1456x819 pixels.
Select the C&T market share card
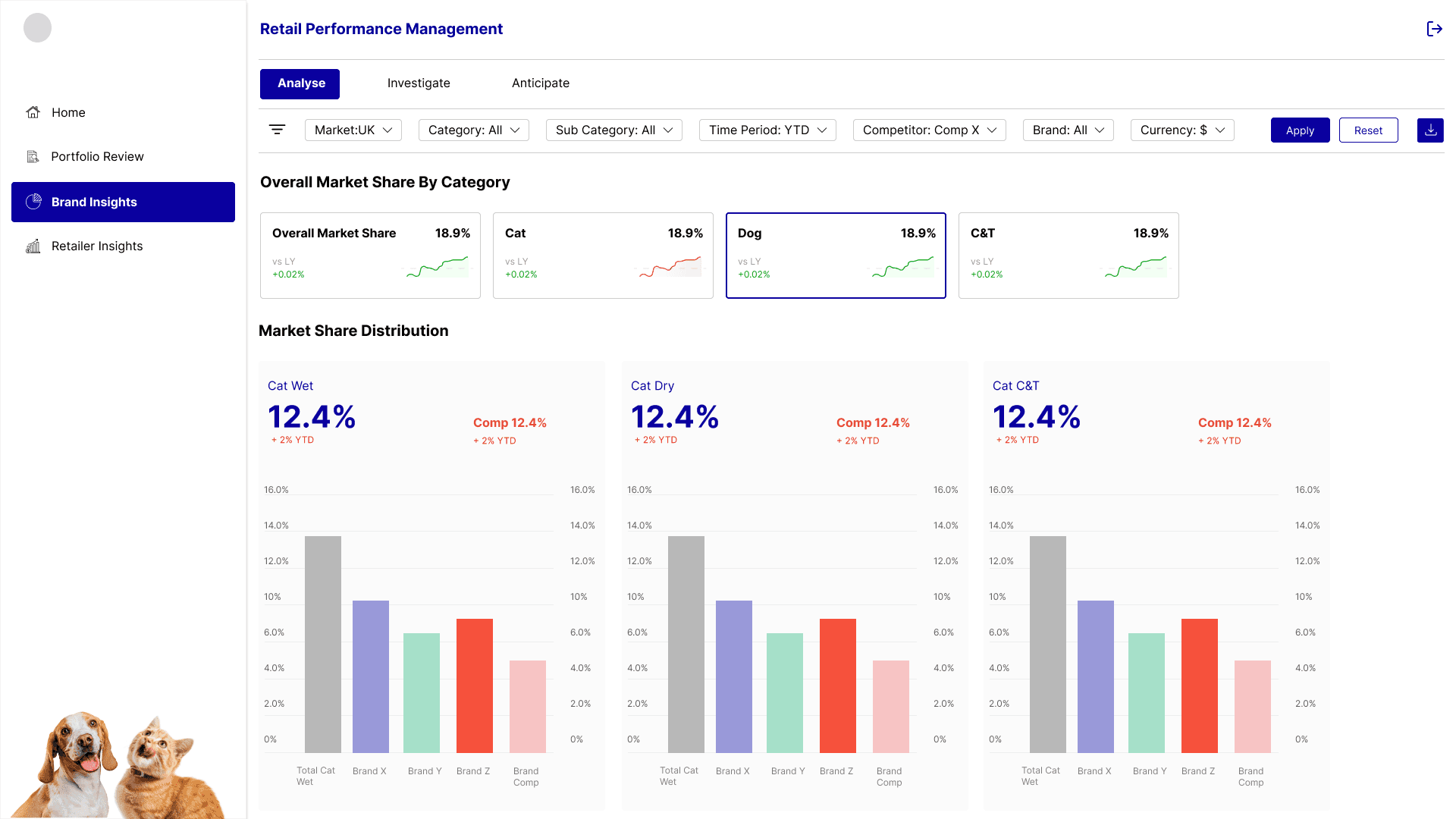click(1068, 256)
